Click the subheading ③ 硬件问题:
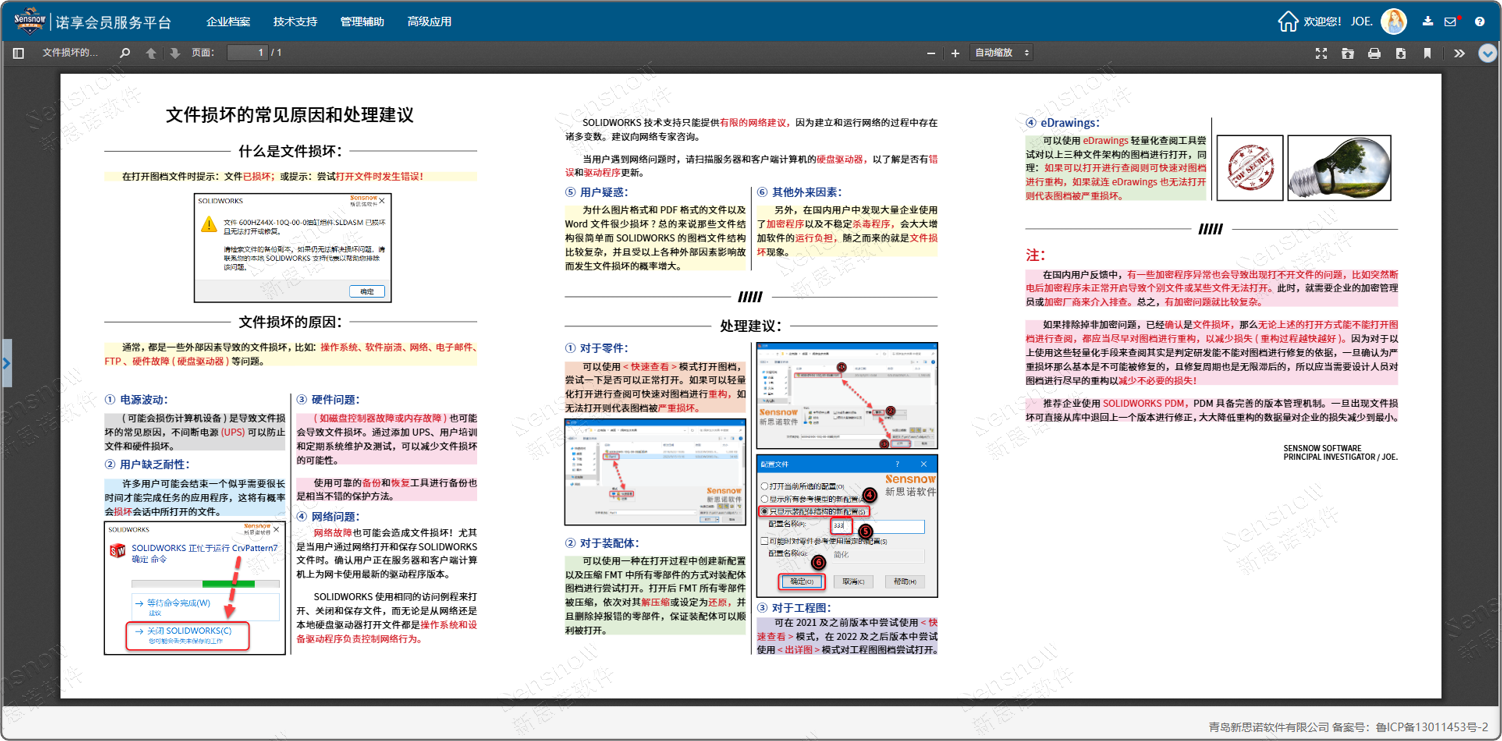The height and width of the screenshot is (741, 1502). 327,400
